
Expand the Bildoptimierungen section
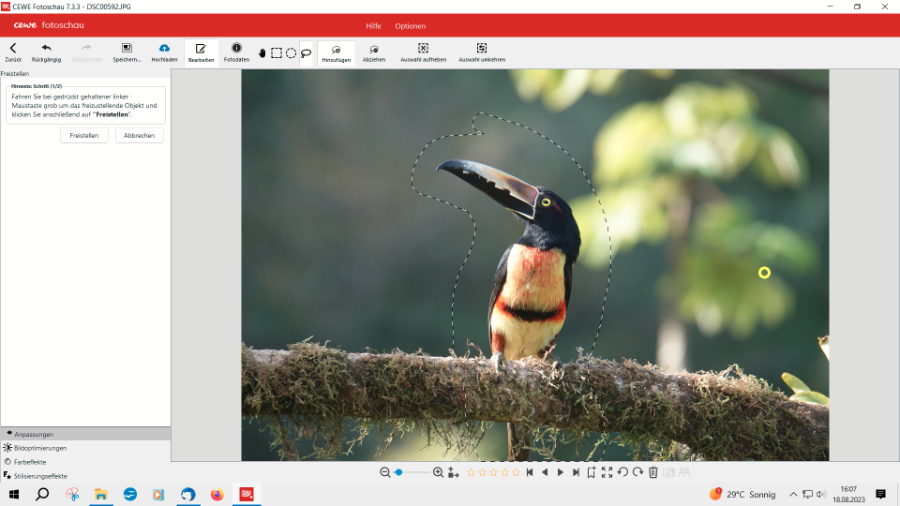(40, 448)
